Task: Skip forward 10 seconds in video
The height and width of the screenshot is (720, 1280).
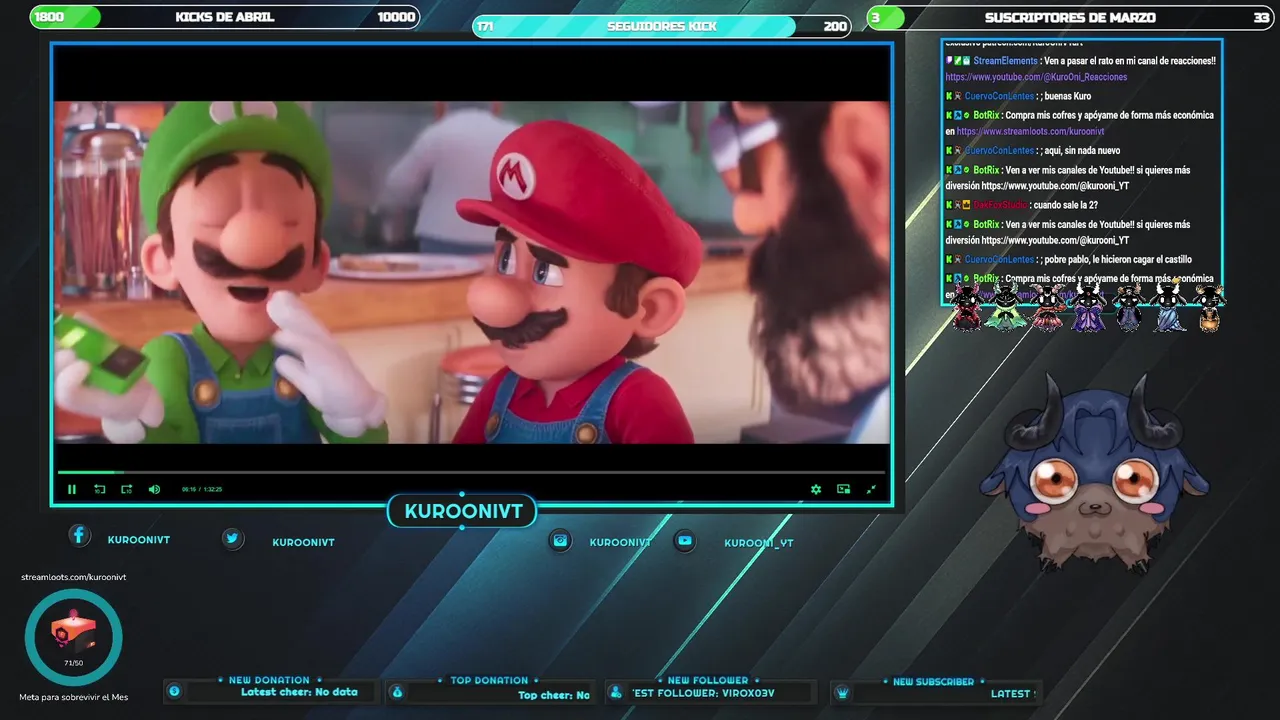Action: pos(127,489)
